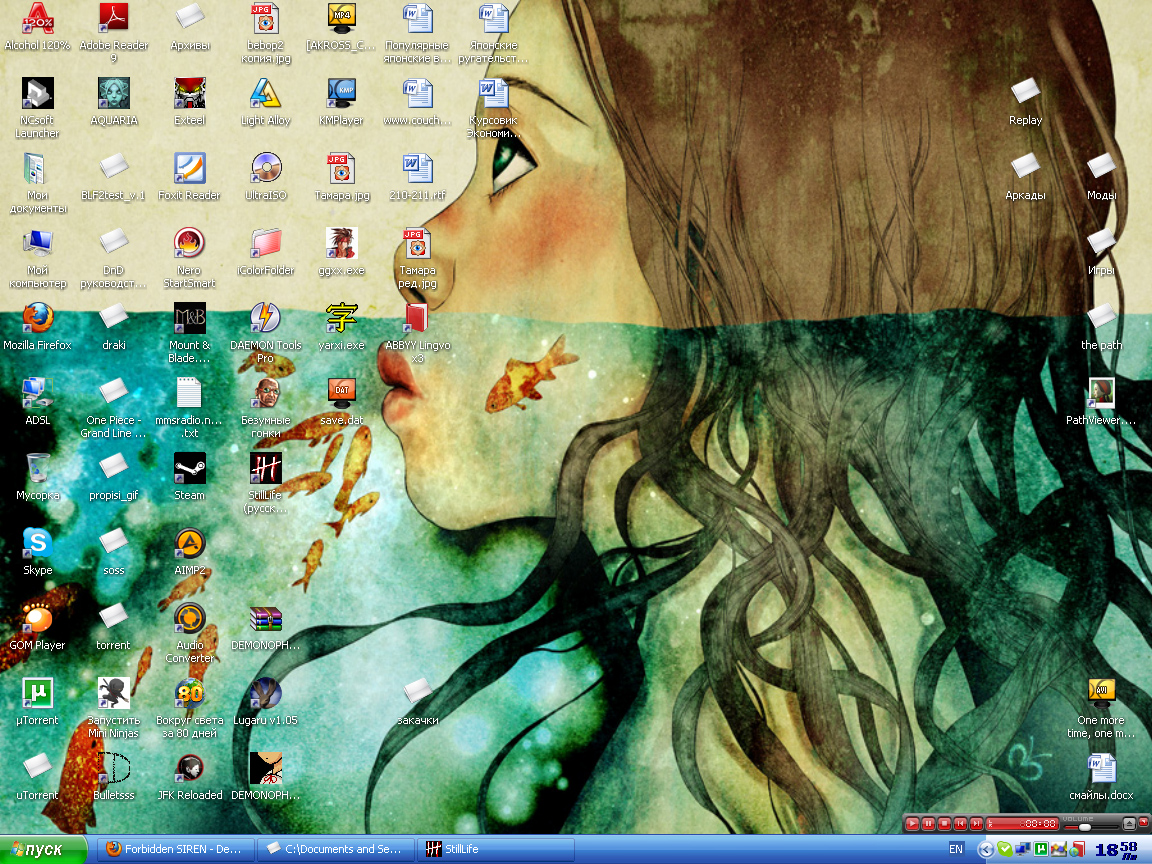1152x864 pixels.
Task: Open the Мусорка recycle bin
Action: point(37,477)
